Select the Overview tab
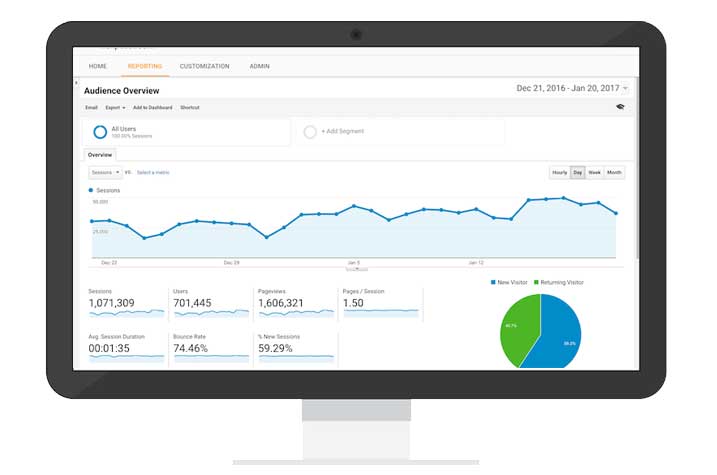 pyautogui.click(x=100, y=155)
